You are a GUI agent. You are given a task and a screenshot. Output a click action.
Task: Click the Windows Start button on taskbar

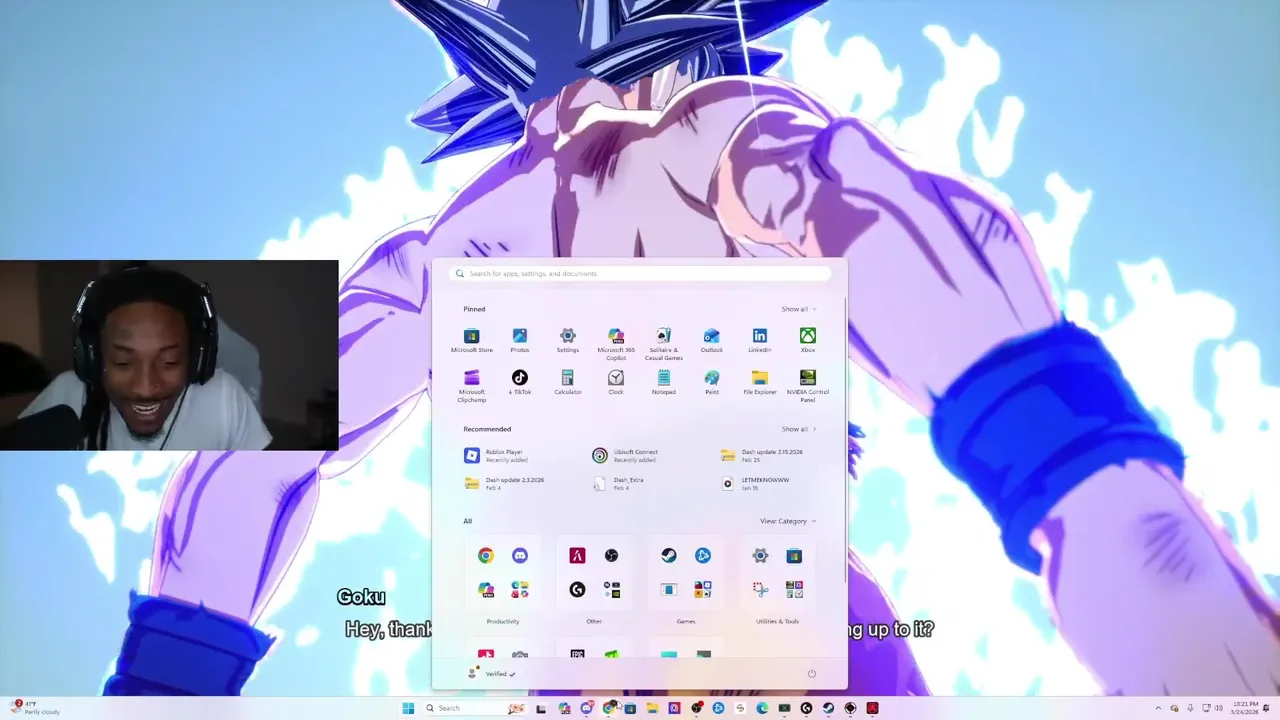pos(408,708)
